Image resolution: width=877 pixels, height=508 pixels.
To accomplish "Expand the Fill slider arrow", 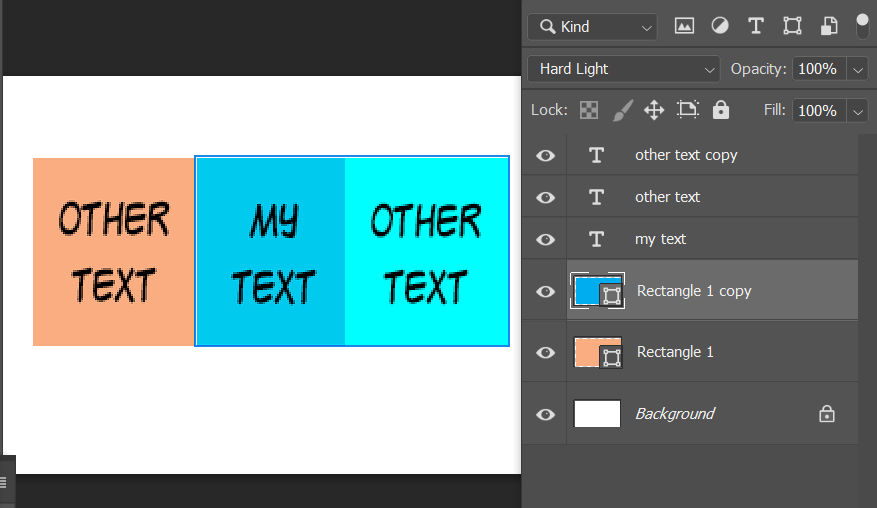I will pos(857,111).
